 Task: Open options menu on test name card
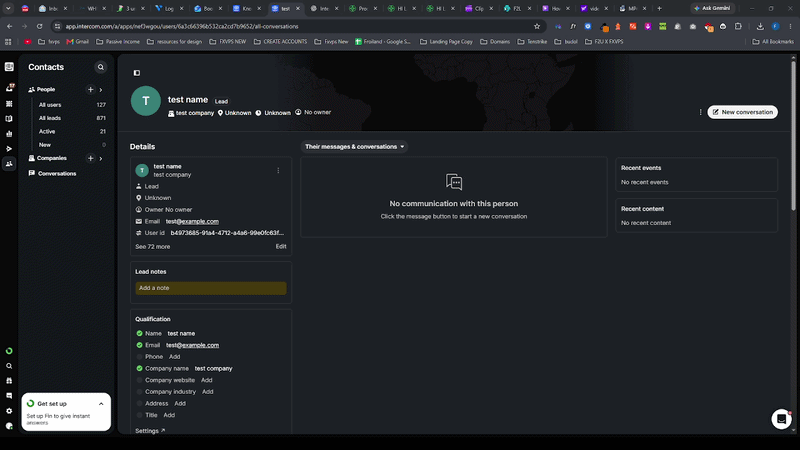278,170
